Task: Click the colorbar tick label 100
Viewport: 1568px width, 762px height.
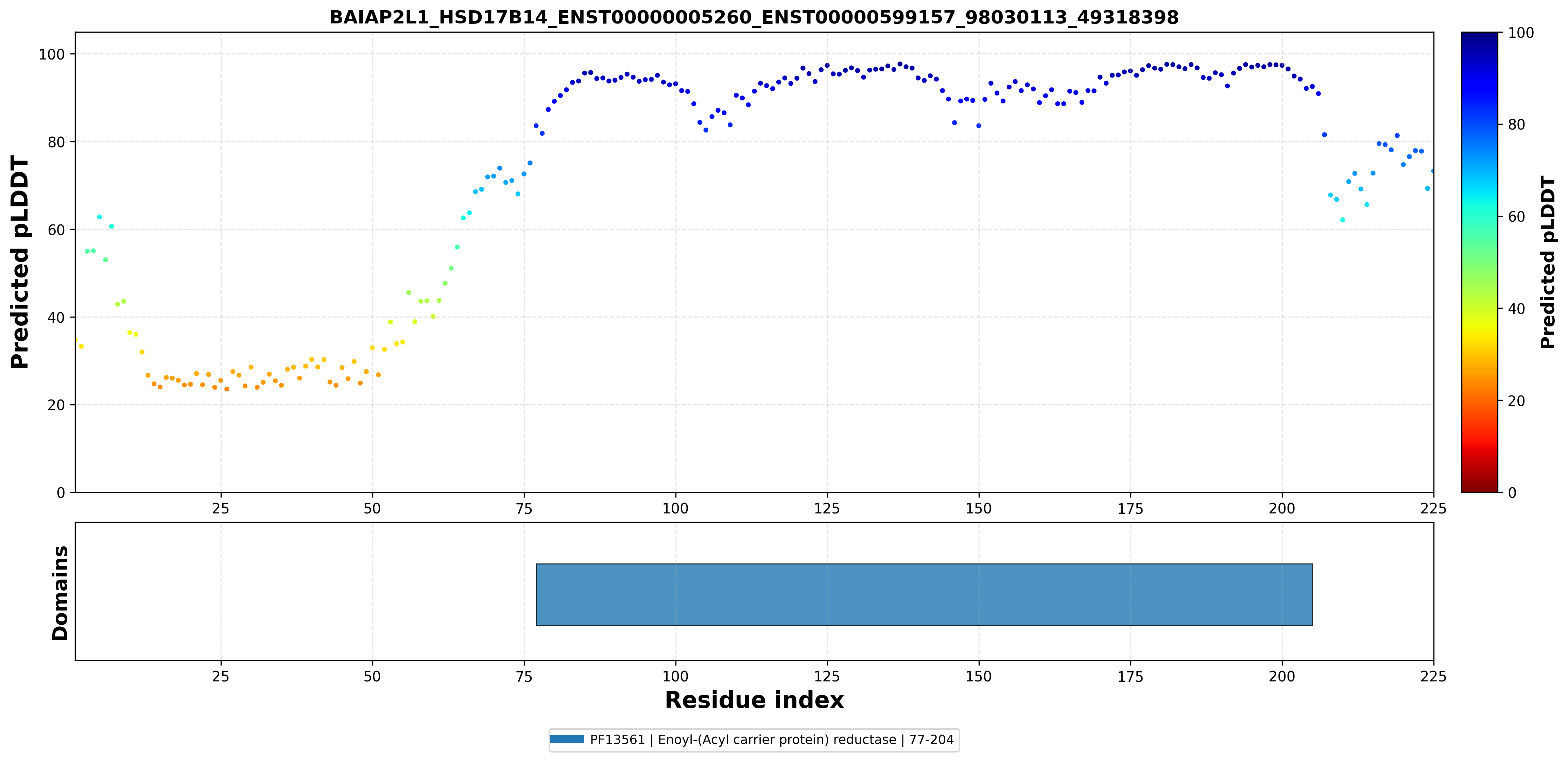Action: coord(1520,33)
